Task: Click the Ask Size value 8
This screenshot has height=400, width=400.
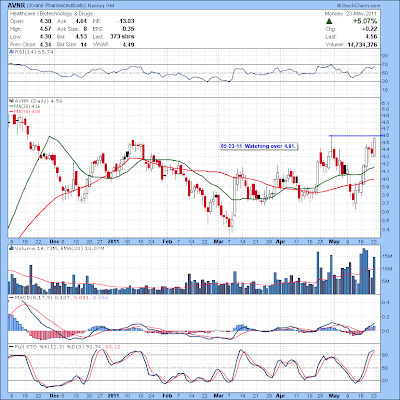Action: point(85,29)
